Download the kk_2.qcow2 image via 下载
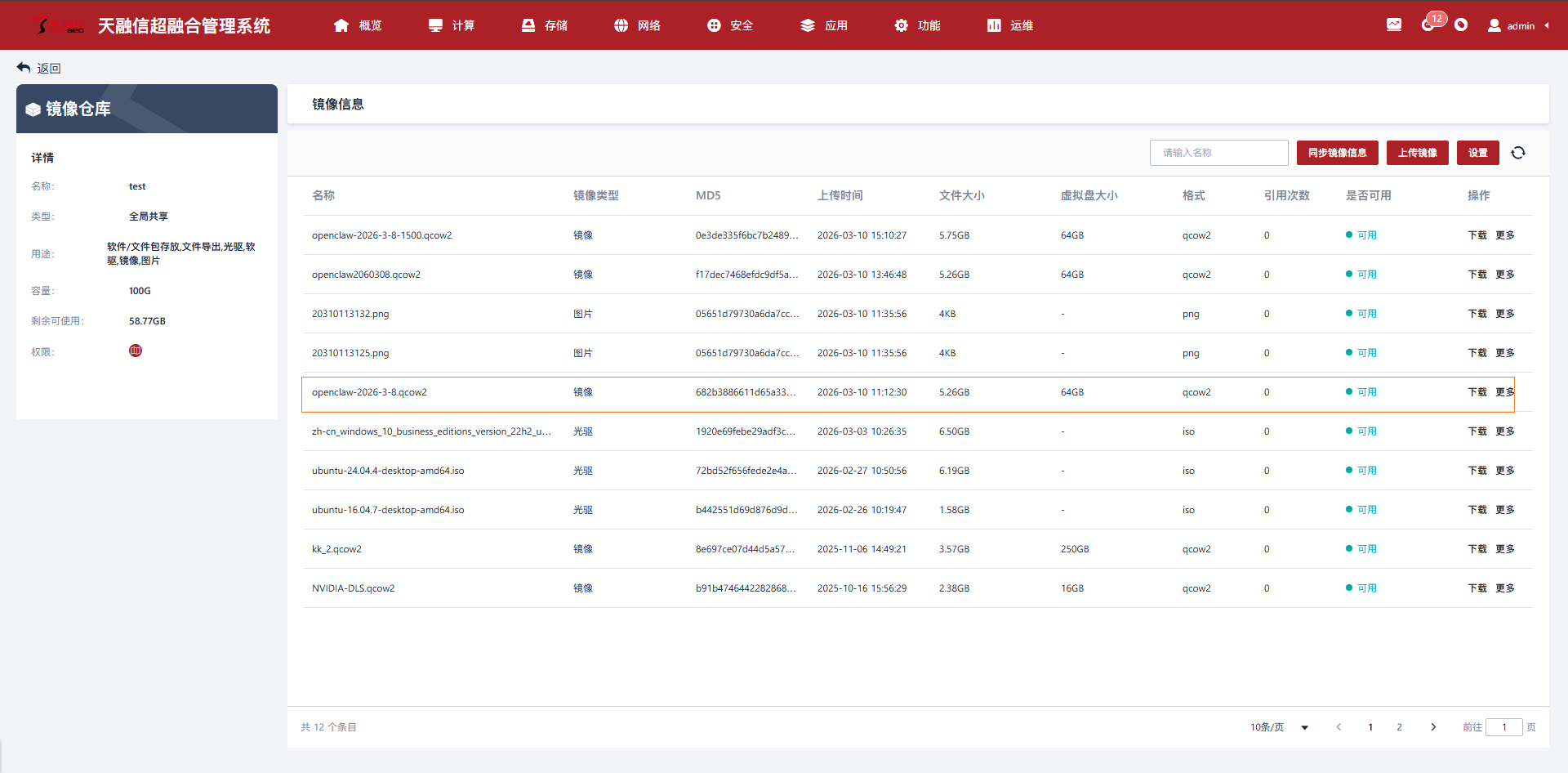Image resolution: width=1568 pixels, height=773 pixels. (1477, 549)
